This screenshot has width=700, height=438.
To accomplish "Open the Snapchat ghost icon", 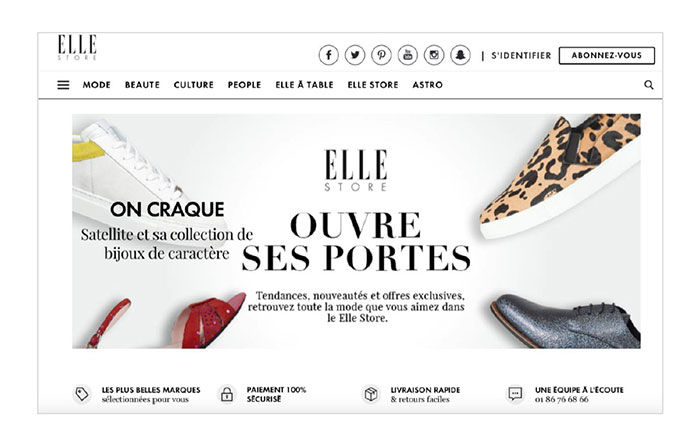I will pos(460,55).
